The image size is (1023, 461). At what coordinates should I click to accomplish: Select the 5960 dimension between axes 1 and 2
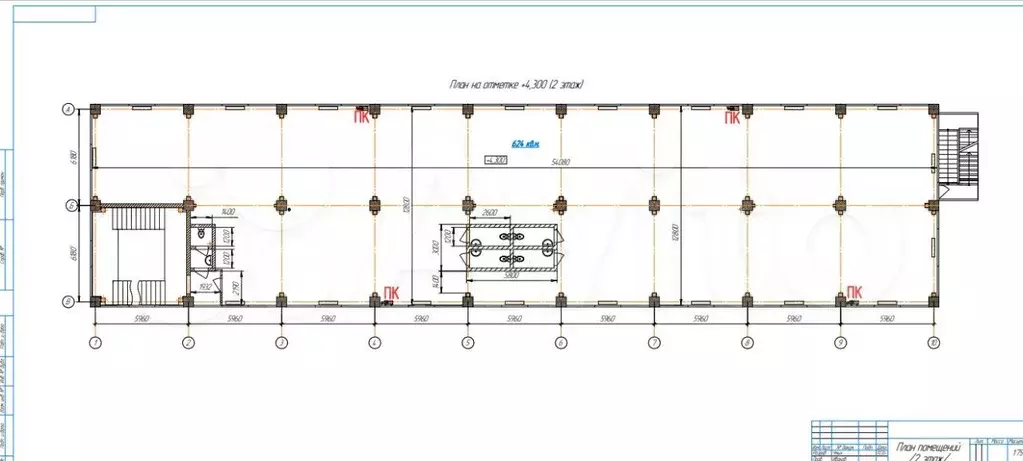142,319
